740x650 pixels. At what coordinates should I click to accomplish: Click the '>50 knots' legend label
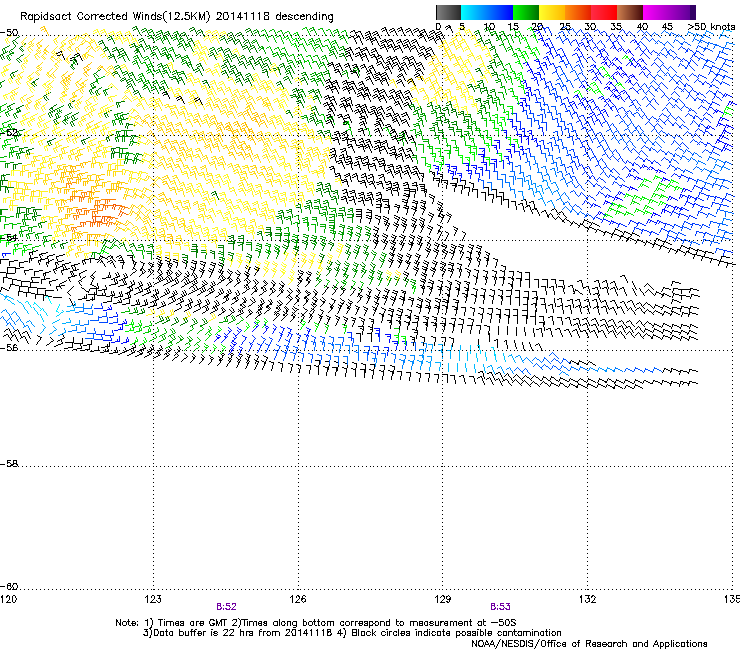coord(711,27)
